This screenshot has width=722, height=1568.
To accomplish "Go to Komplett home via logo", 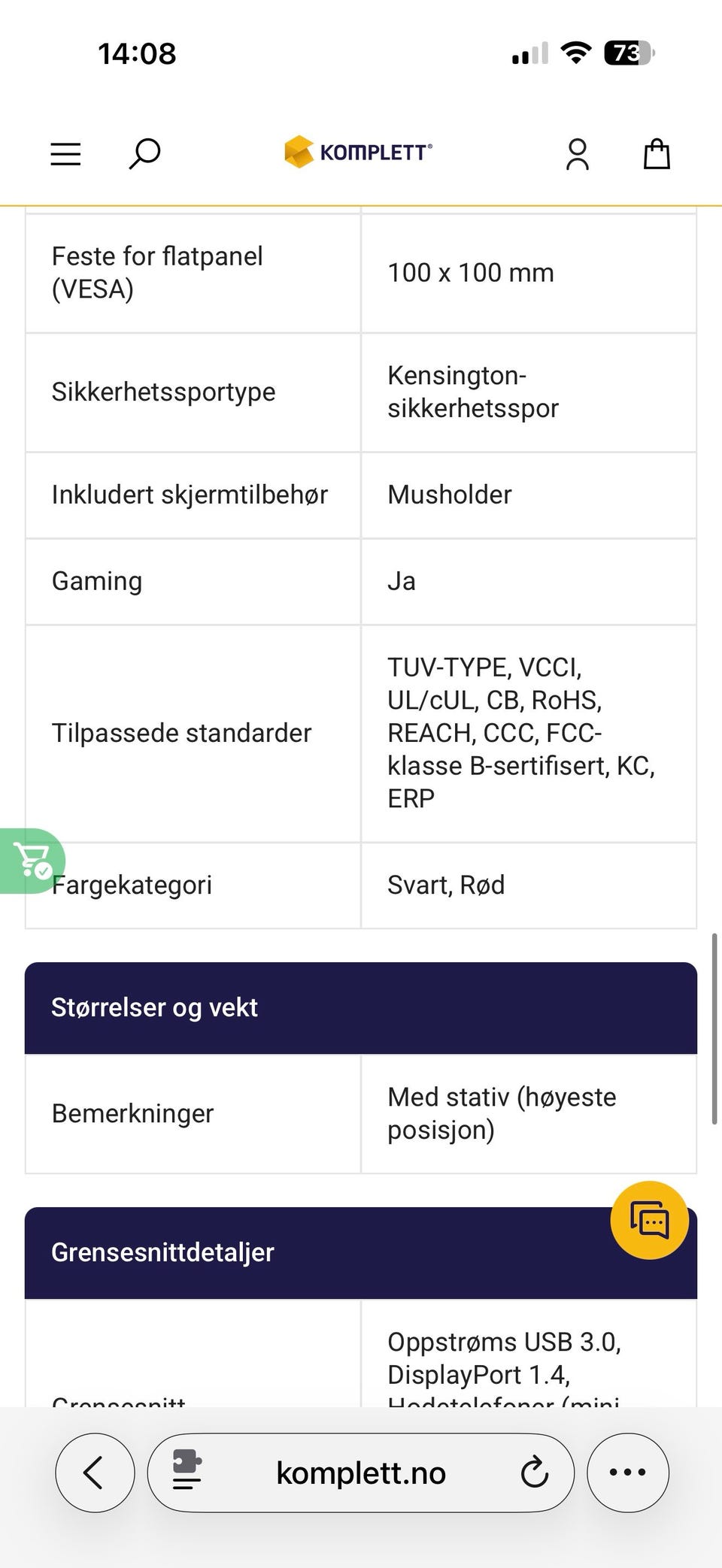I will pos(358,152).
